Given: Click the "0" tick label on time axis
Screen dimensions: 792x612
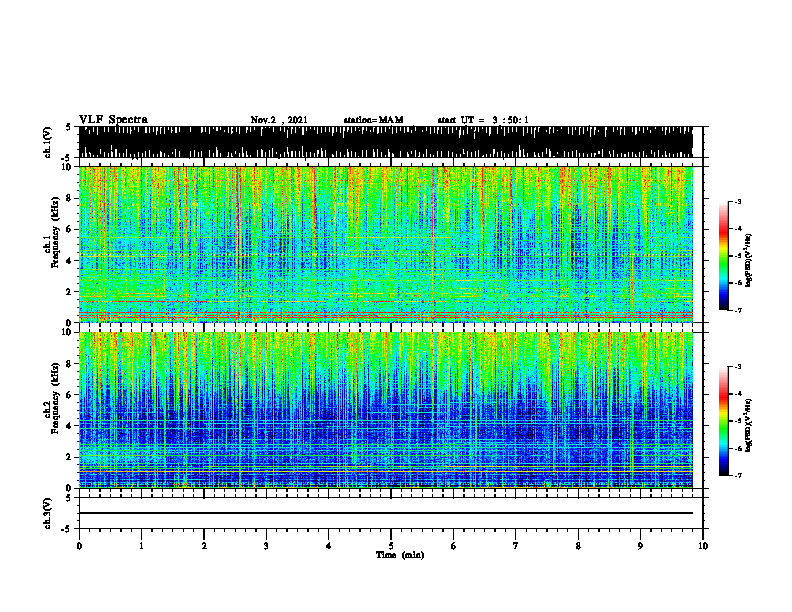Looking at the screenshot, I should [79, 546].
